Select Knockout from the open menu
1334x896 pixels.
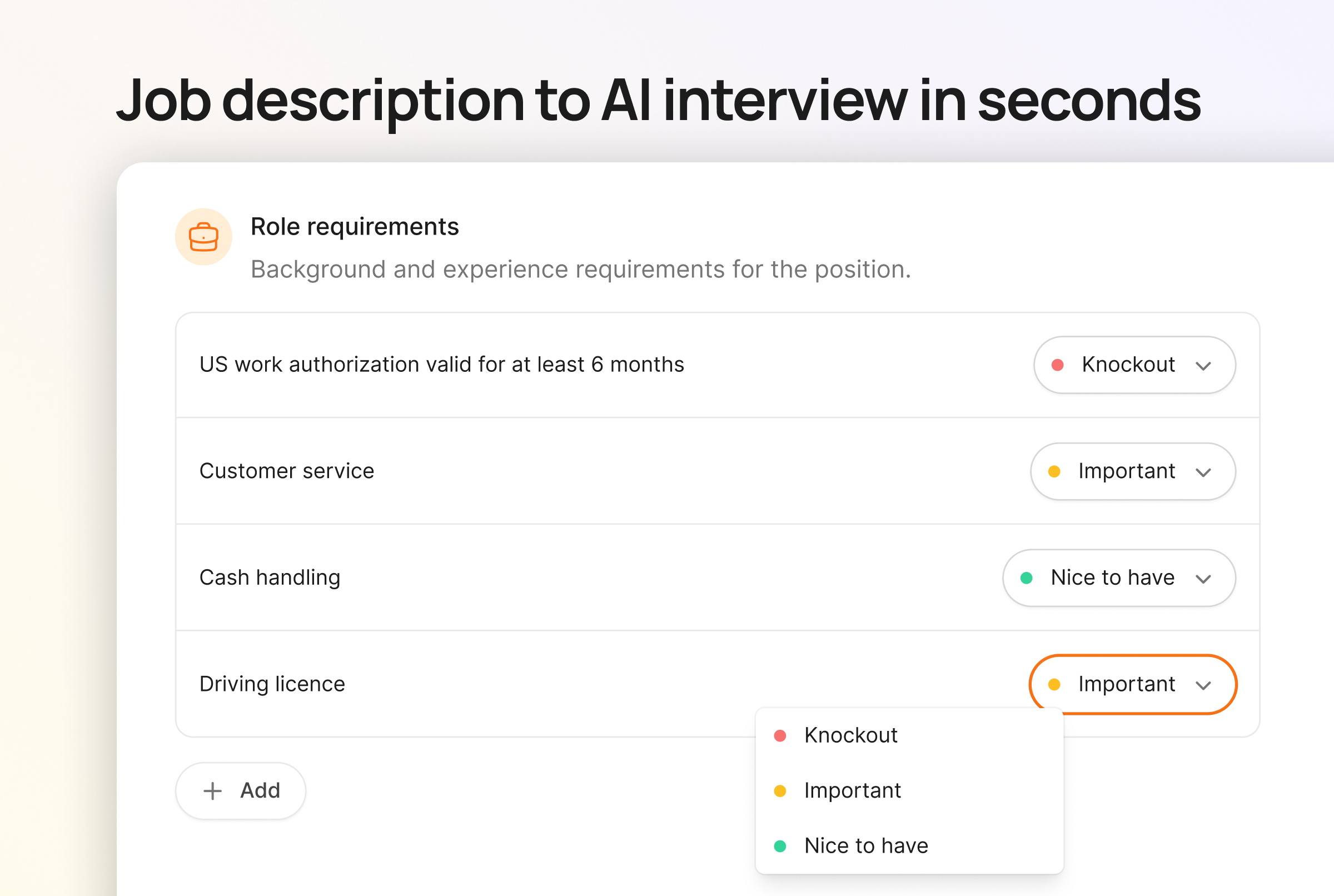pyautogui.click(x=850, y=735)
